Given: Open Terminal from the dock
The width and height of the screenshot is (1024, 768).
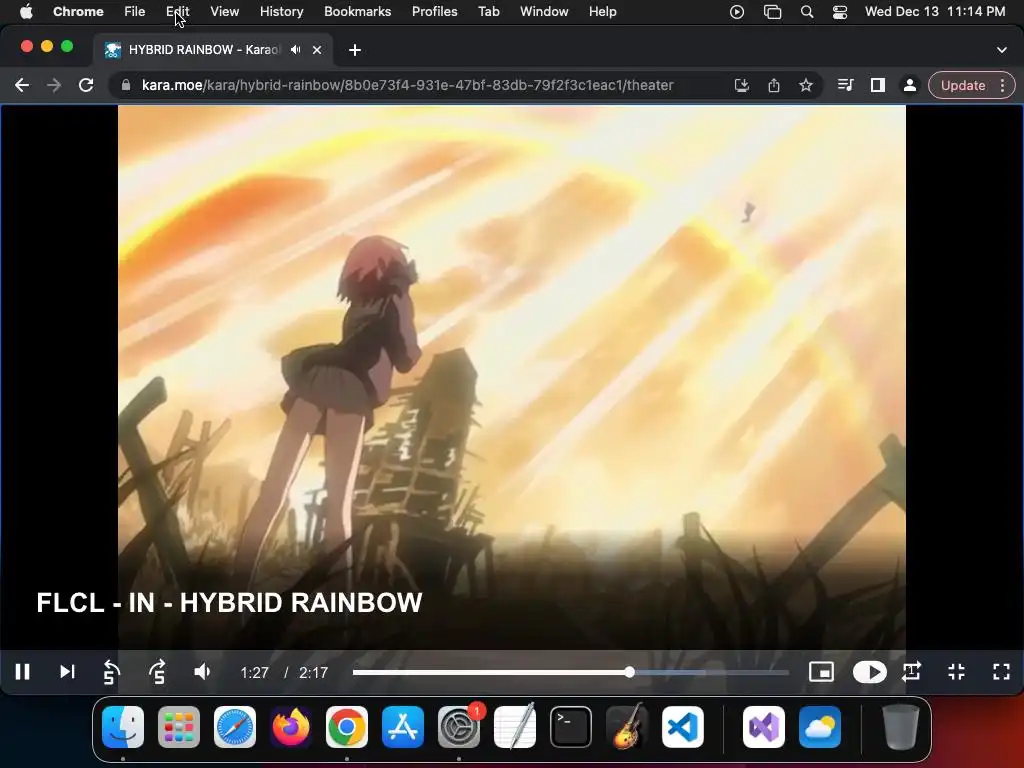Looking at the screenshot, I should 571,727.
